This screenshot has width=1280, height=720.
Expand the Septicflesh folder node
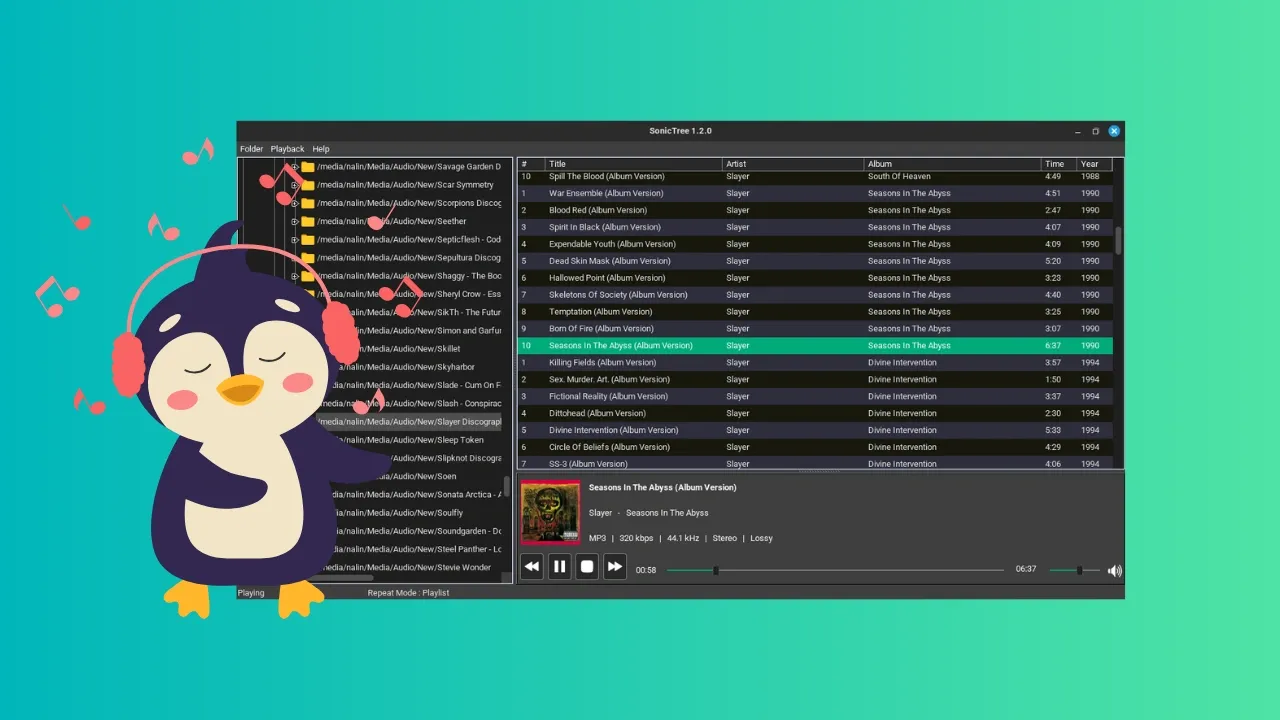(x=294, y=240)
